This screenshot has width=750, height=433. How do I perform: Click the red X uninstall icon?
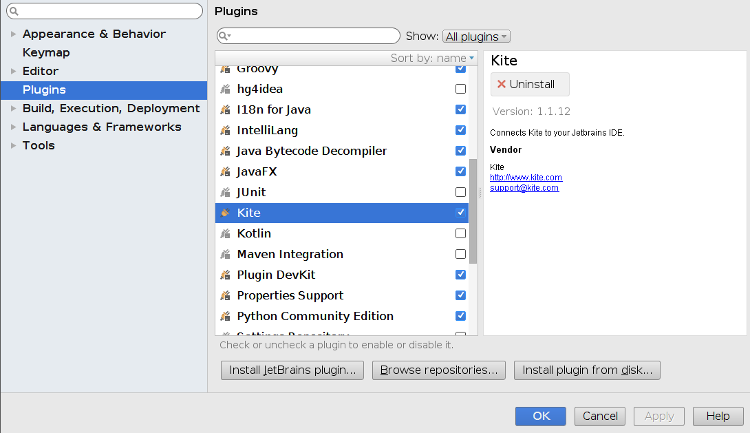coord(501,84)
